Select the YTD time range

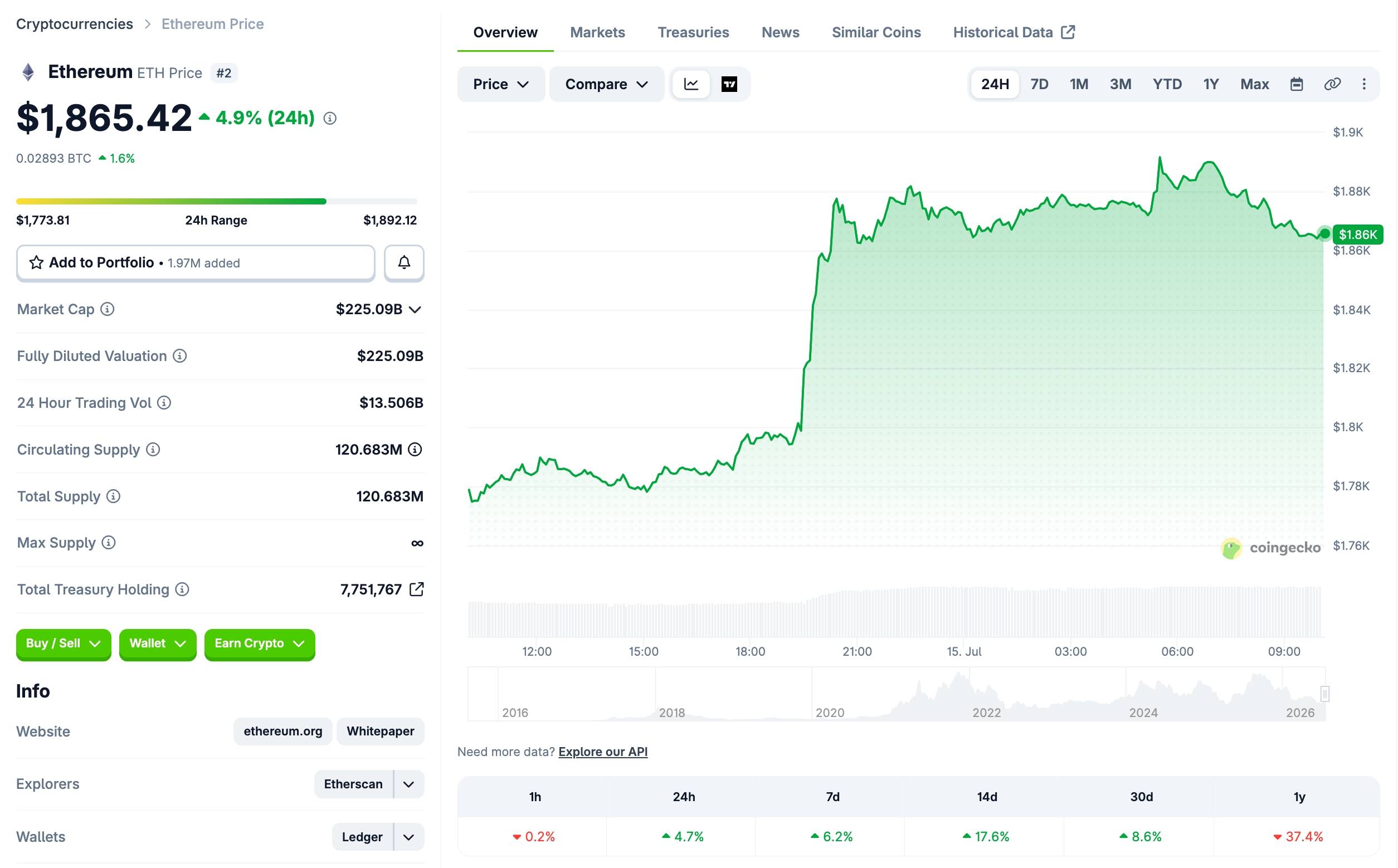click(x=1167, y=84)
